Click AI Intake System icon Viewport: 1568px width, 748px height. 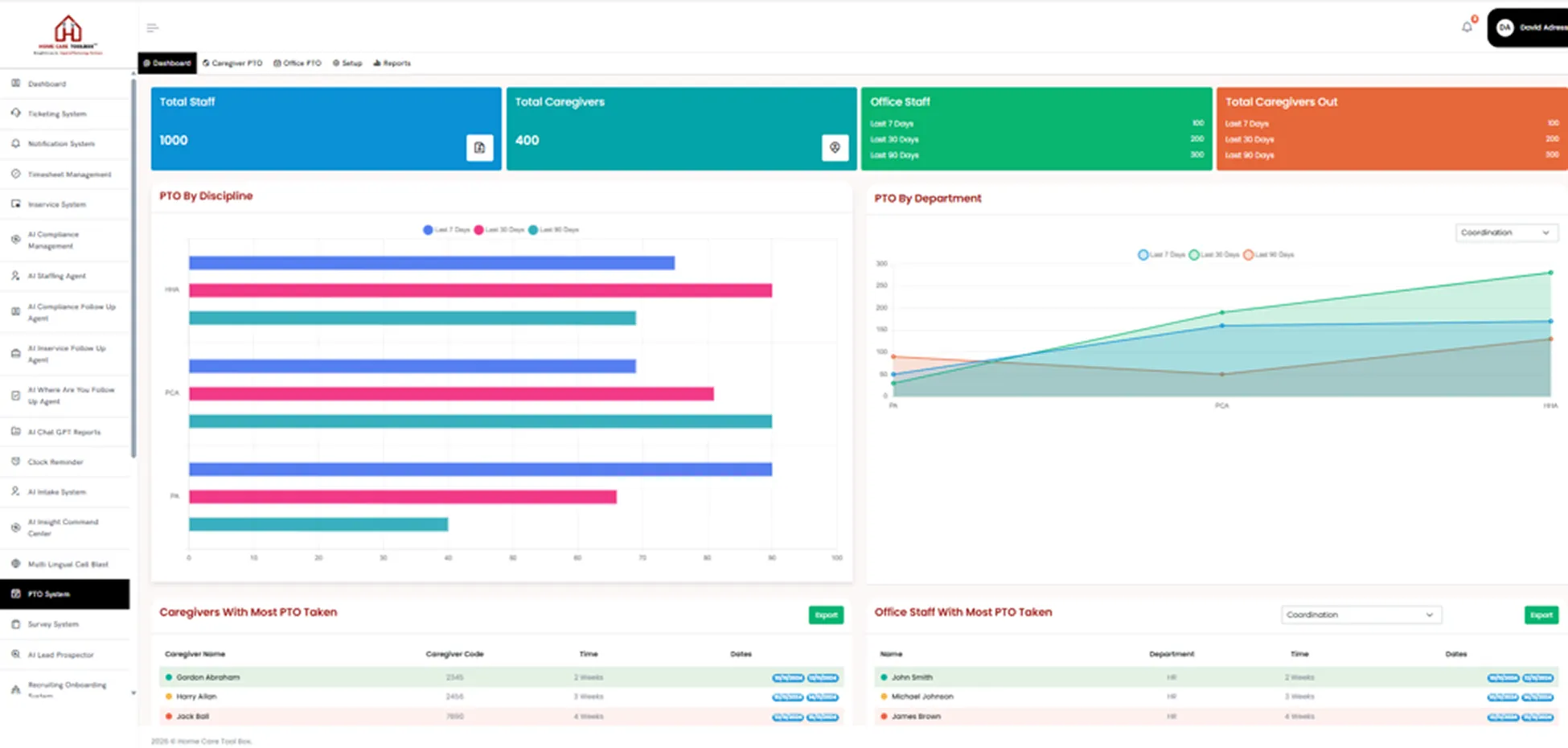(x=15, y=491)
